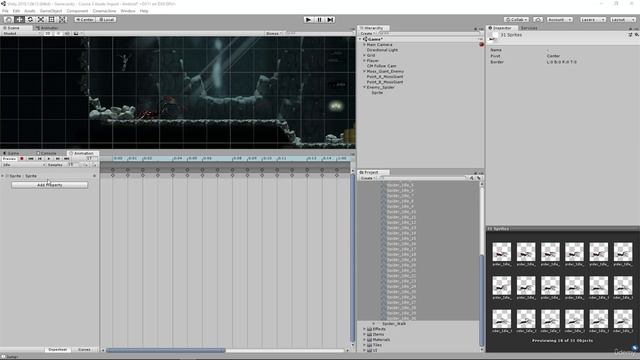
Task: Switch to Dopesheet view
Action: (x=58, y=350)
